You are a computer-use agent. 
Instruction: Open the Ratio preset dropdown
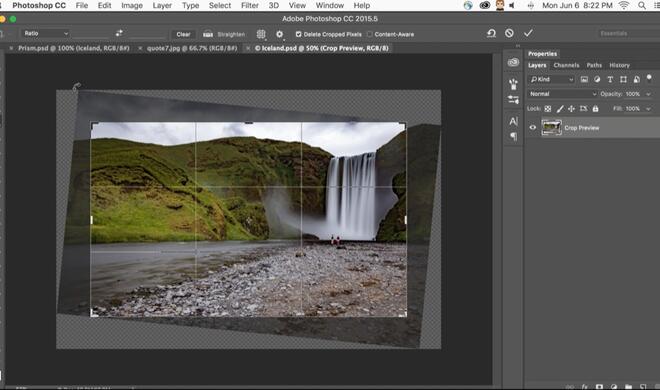click(45, 33)
